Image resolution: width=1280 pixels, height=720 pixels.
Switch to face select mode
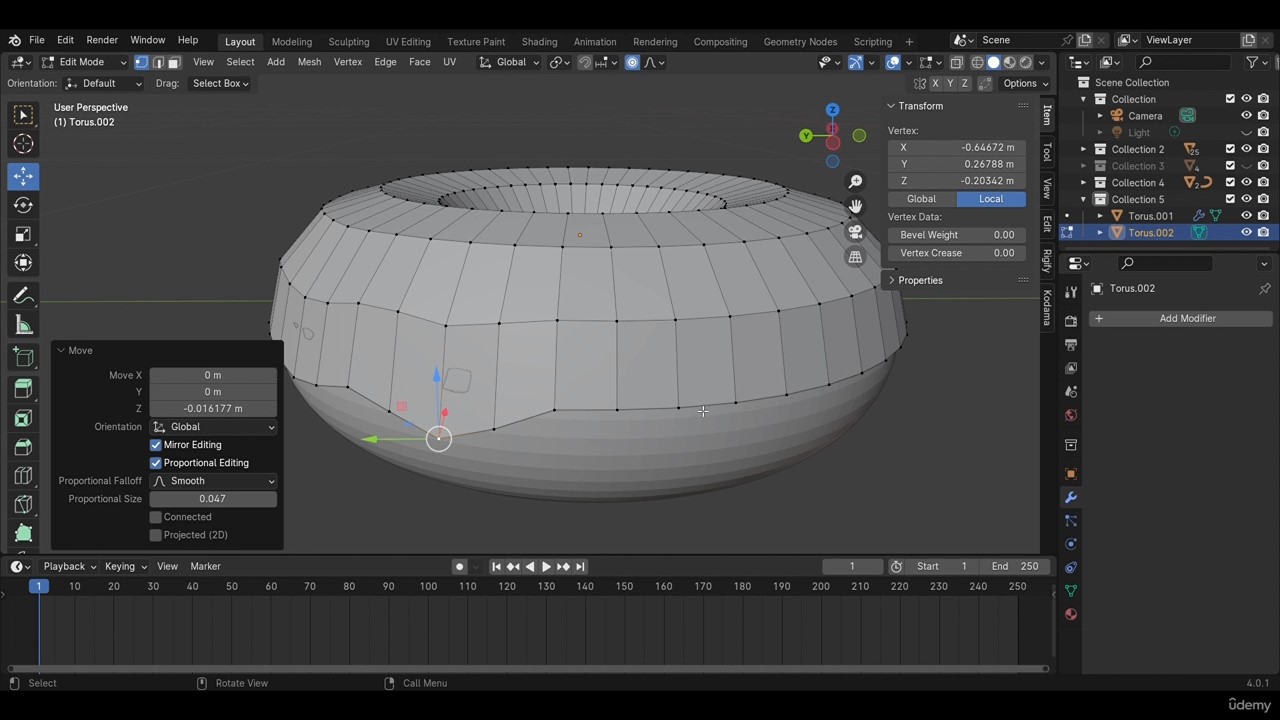(x=173, y=62)
